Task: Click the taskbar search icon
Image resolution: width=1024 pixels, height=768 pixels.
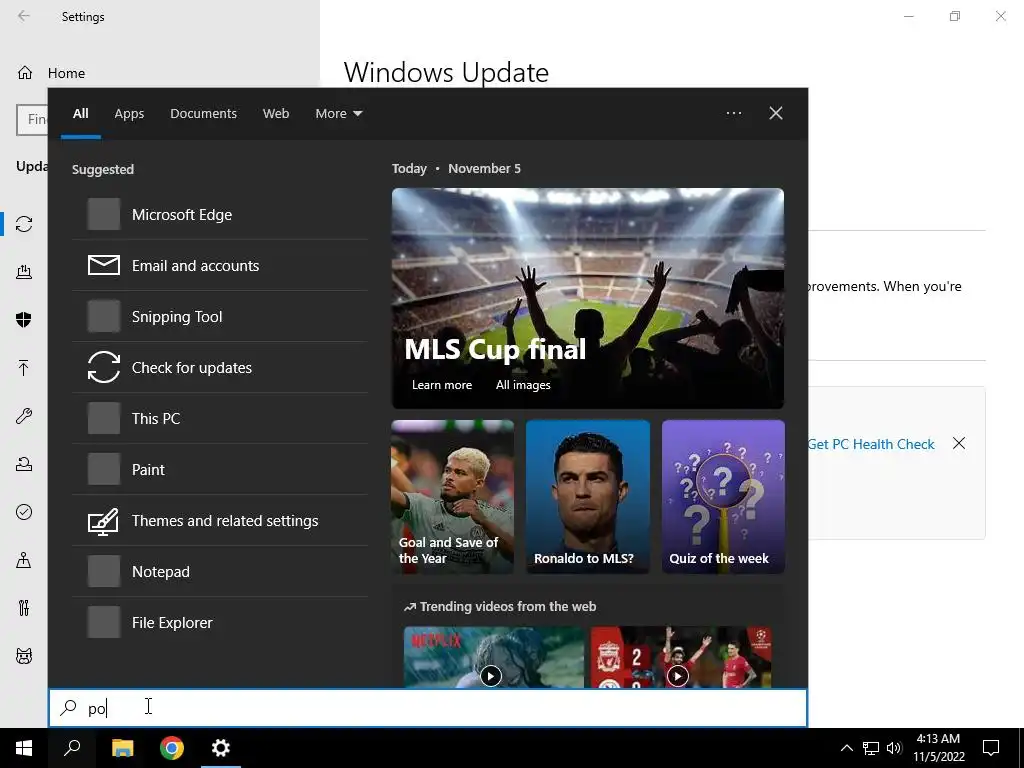Action: pyautogui.click(x=72, y=748)
